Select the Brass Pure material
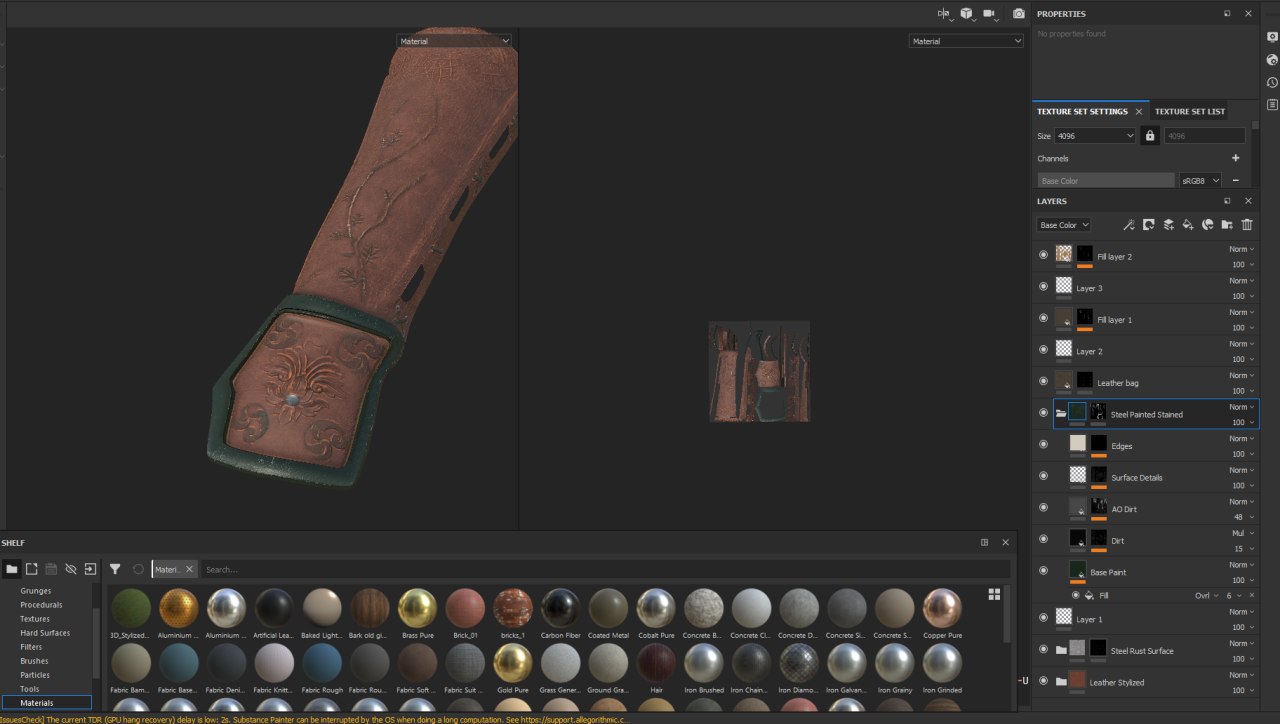Screen dimensions: 1280x724 point(417,612)
